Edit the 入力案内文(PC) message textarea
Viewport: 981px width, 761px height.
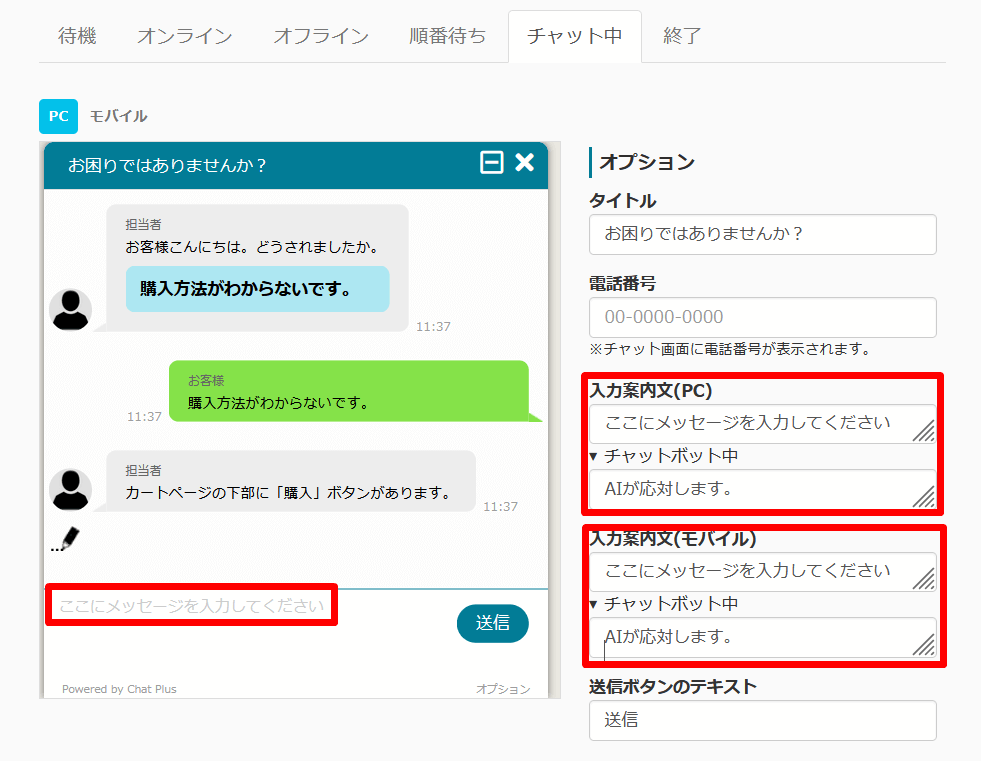(x=763, y=424)
